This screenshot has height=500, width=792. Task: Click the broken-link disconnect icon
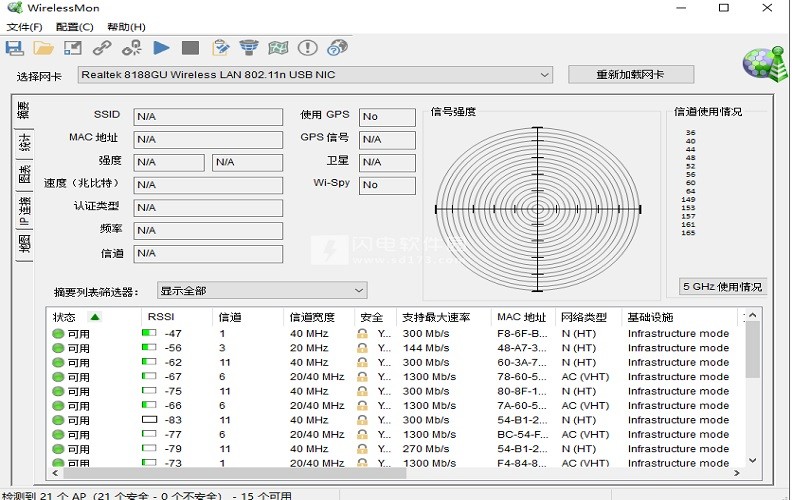[x=132, y=47]
